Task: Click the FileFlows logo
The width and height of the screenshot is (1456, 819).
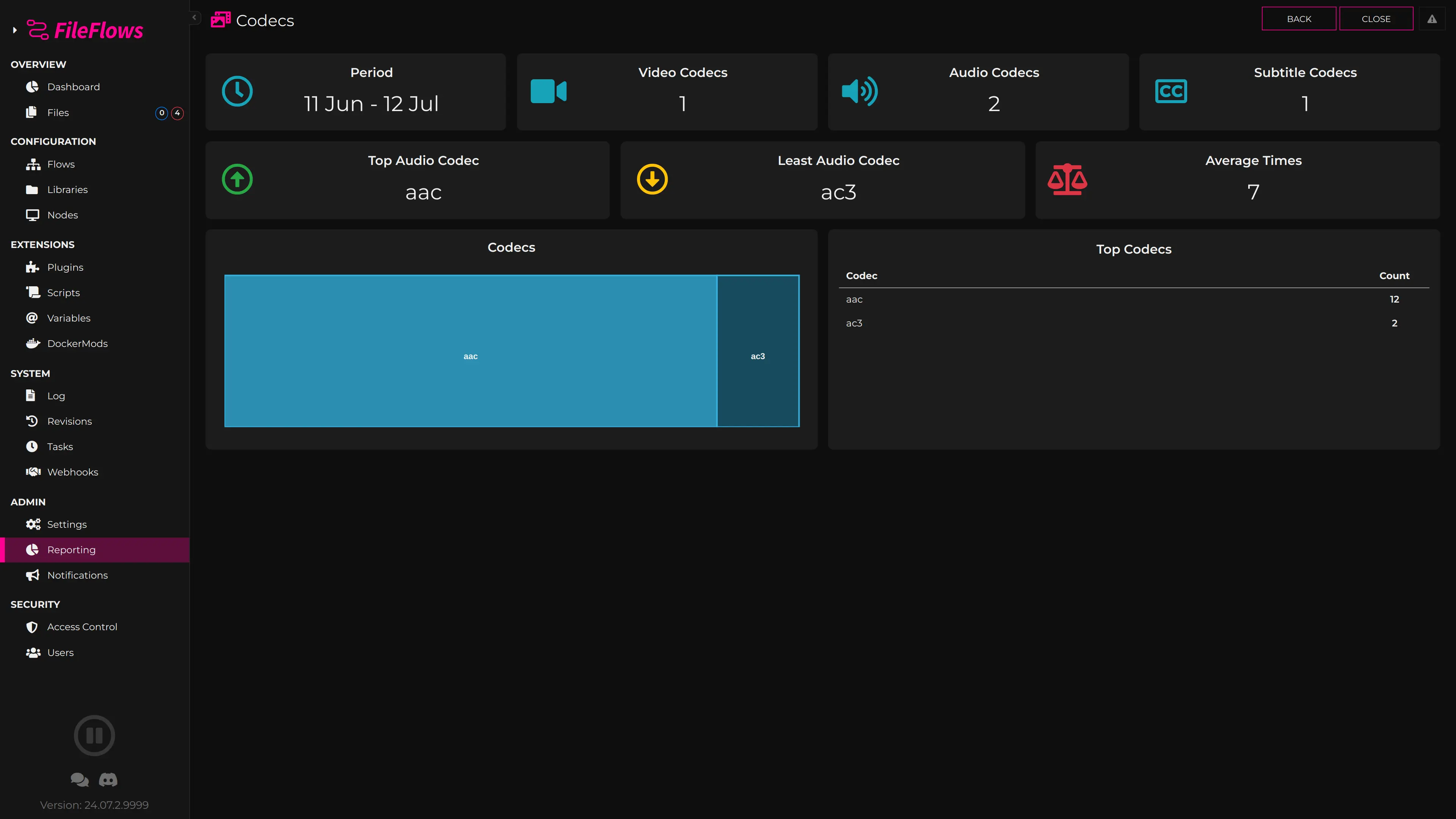Action: click(x=85, y=30)
